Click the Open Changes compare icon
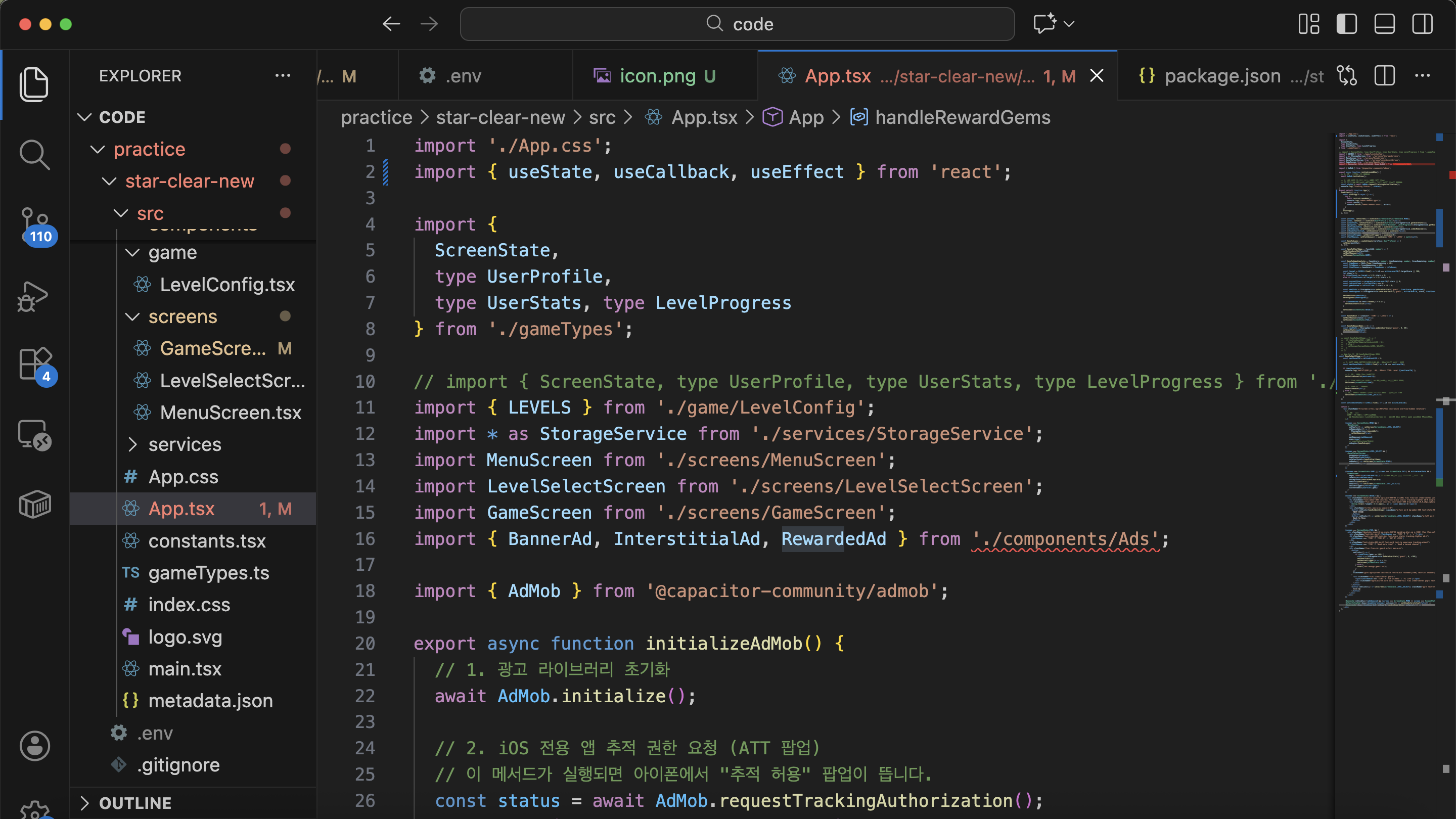Image resolution: width=1456 pixels, height=819 pixels. coord(1346,76)
